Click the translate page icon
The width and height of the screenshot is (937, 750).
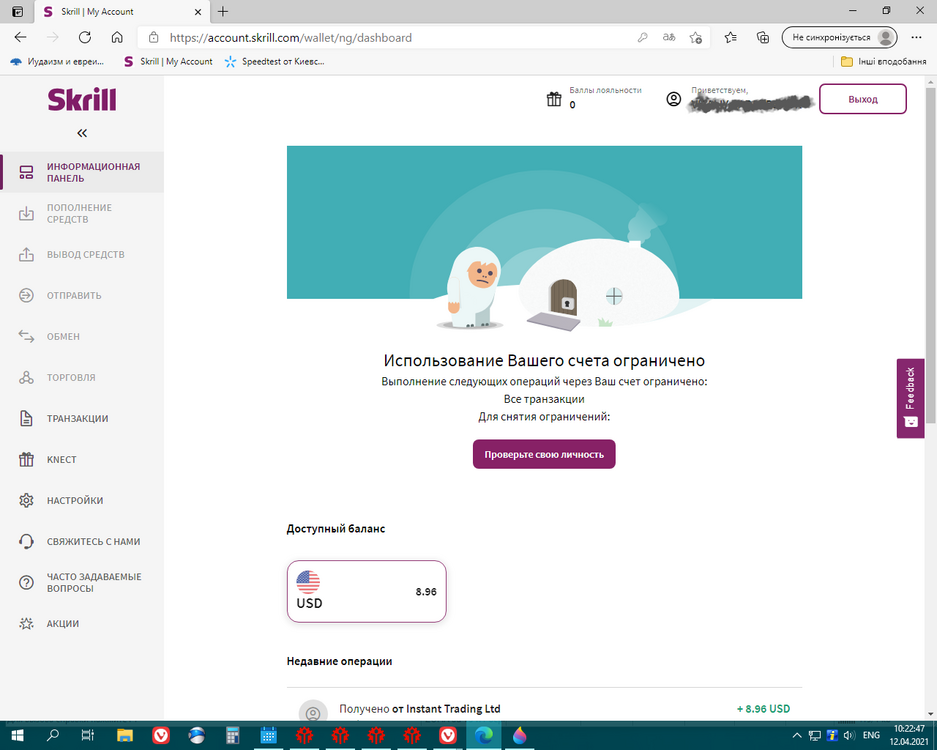(x=669, y=38)
